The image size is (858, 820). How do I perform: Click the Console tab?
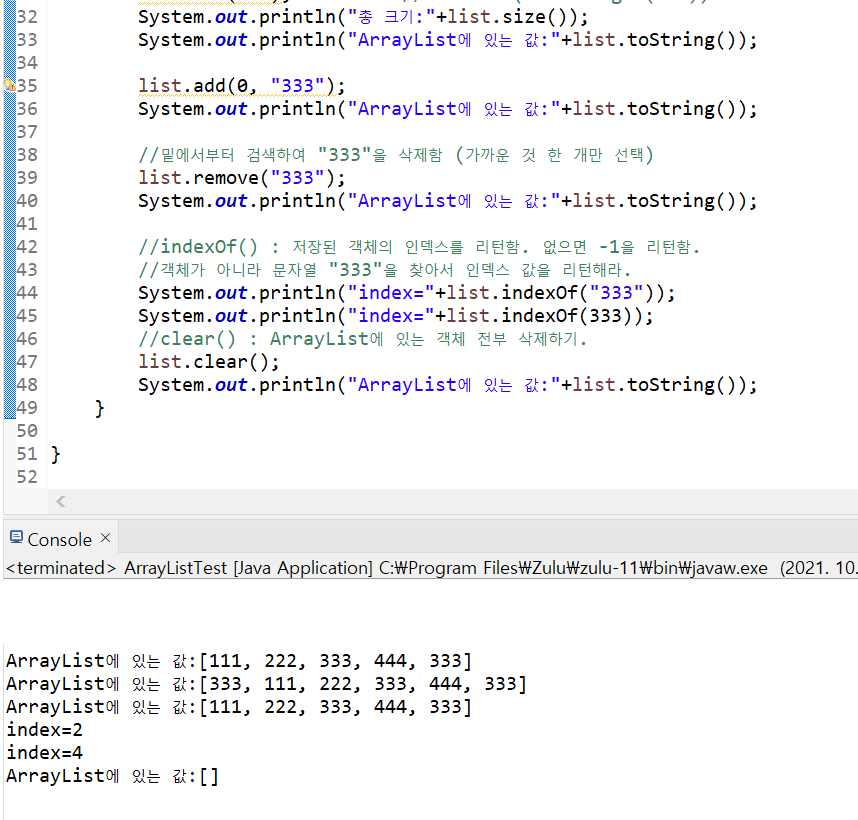point(60,539)
